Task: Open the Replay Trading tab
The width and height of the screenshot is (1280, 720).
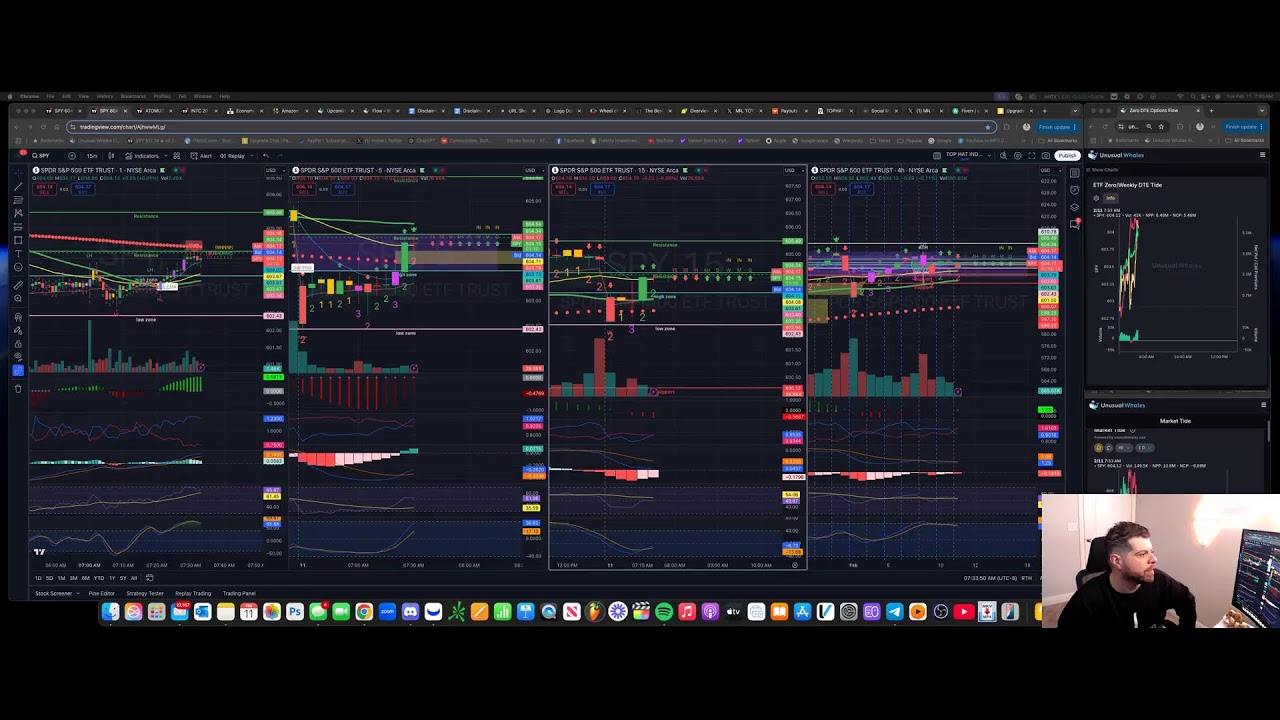Action: 193,594
